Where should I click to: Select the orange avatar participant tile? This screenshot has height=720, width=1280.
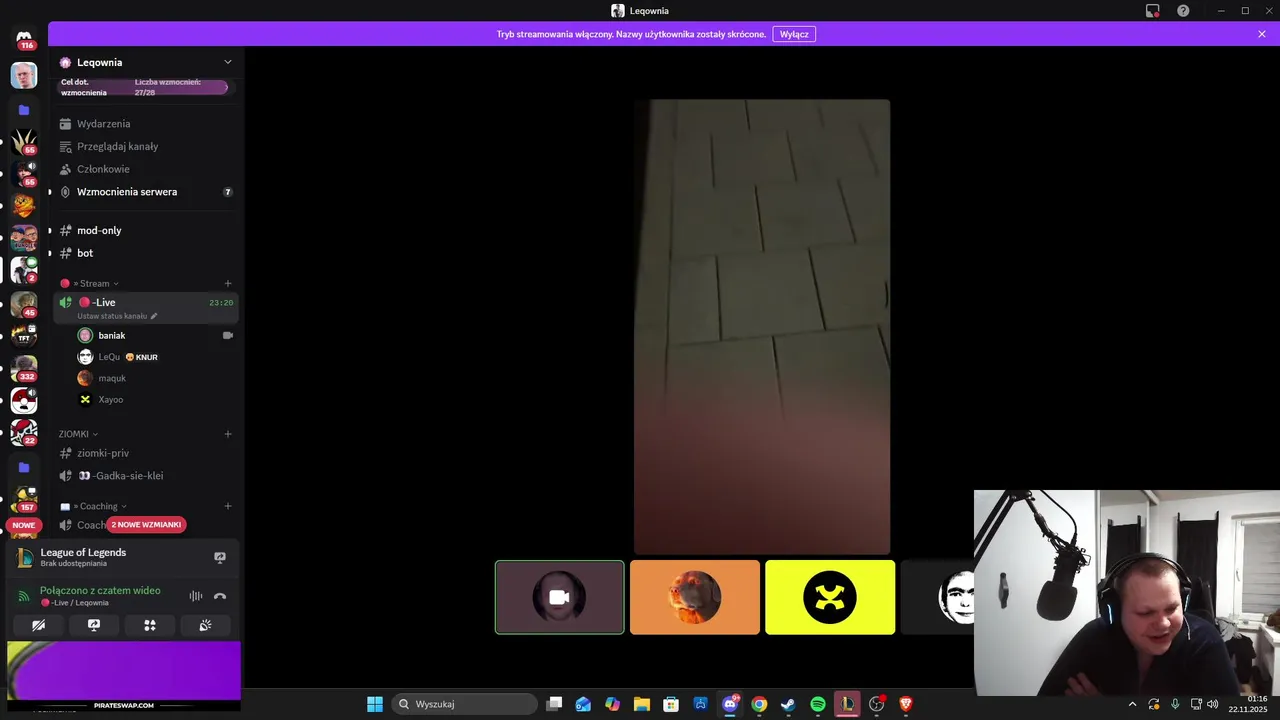[695, 597]
